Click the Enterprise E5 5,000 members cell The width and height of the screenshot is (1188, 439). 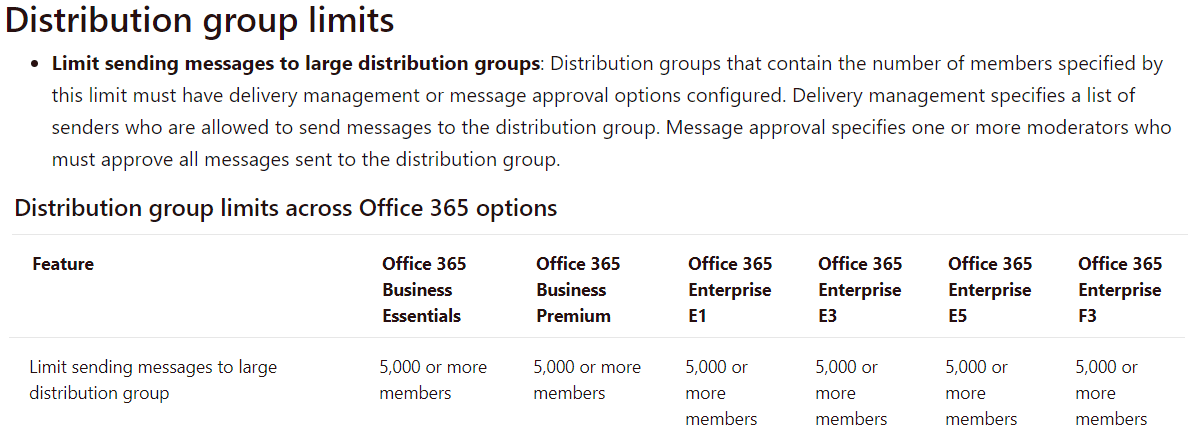[x=977, y=394]
